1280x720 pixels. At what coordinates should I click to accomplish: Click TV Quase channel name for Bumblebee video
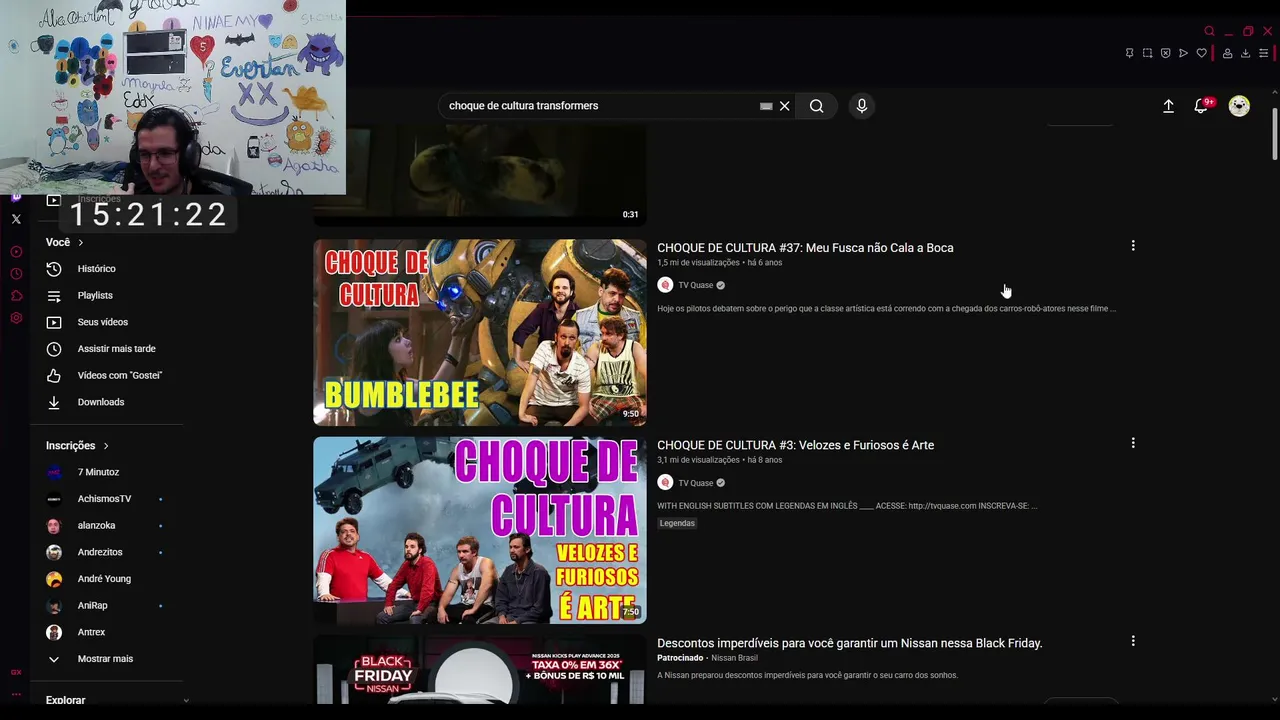696,285
